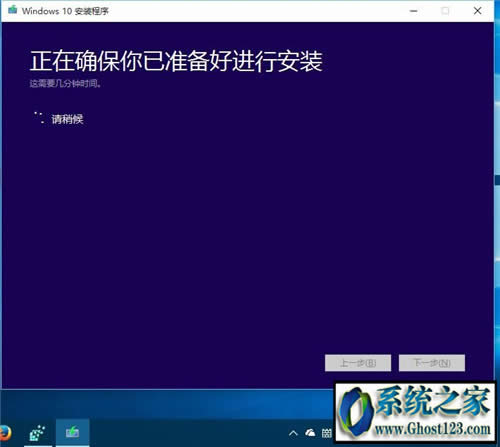Minimize the Windows 10 安装程序 window
Image resolution: width=500 pixels, height=447 pixels.
click(414, 11)
